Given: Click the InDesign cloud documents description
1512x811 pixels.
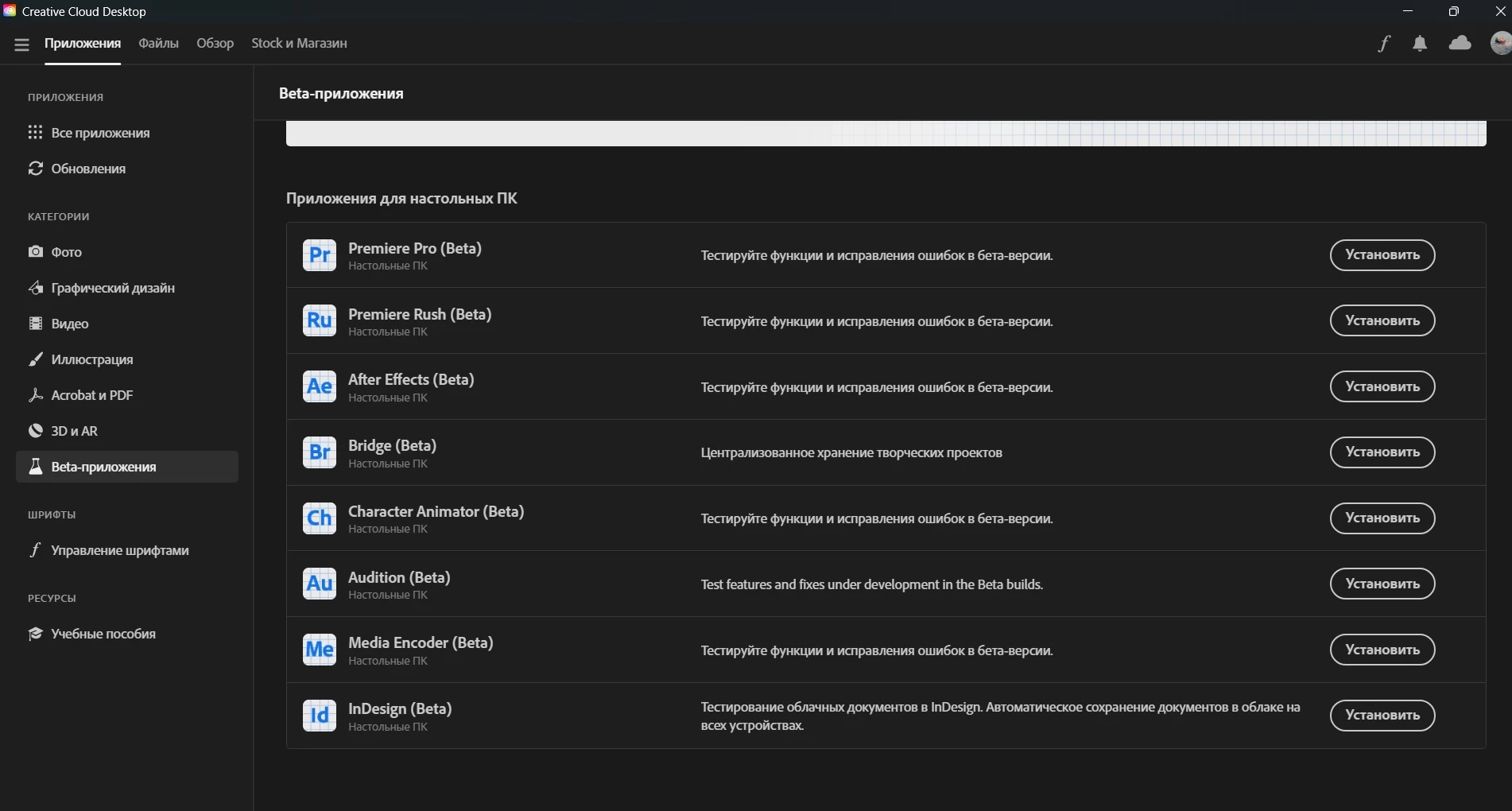Looking at the screenshot, I should click(1000, 716).
